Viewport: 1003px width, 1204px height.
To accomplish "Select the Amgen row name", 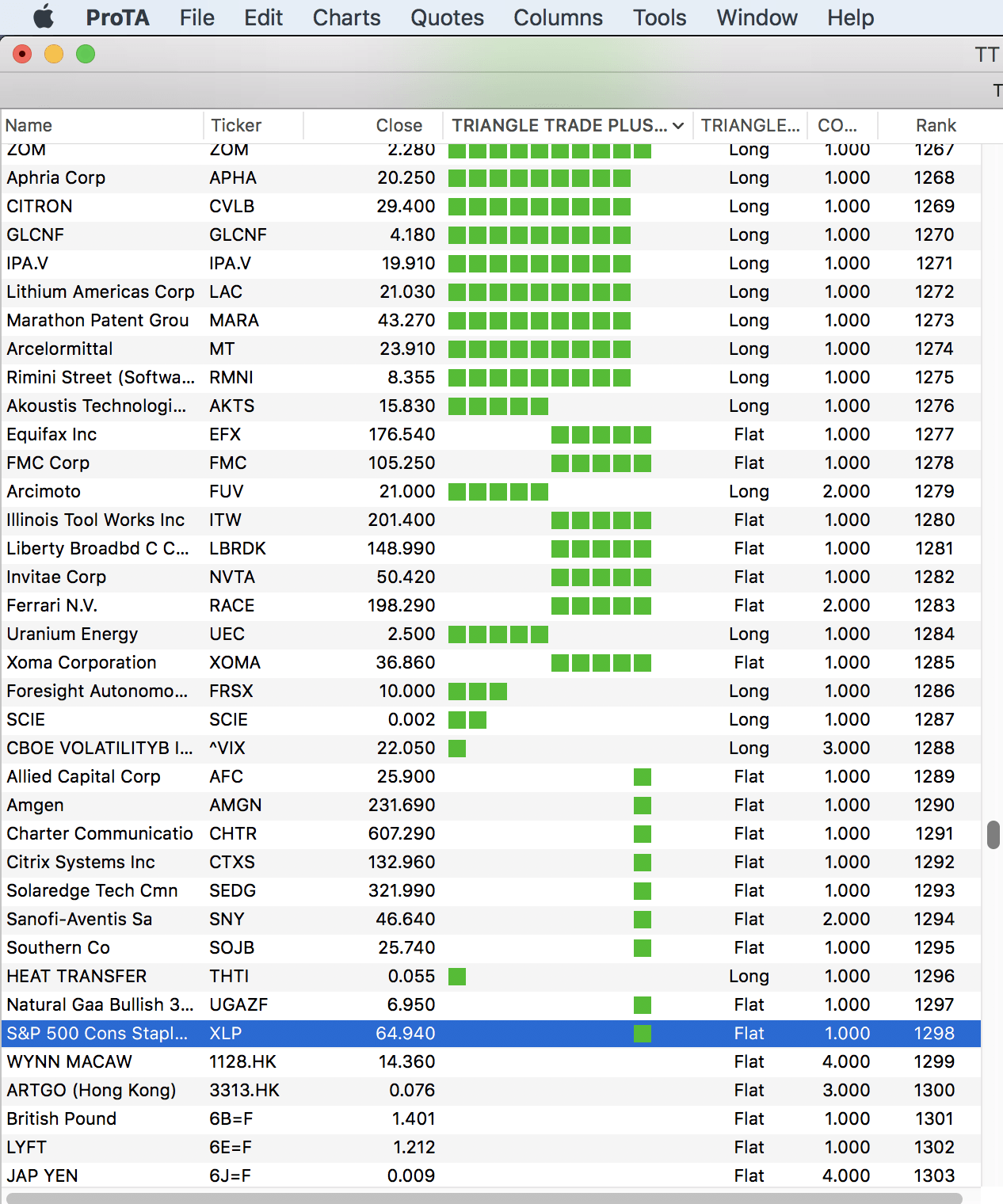I will click(x=35, y=805).
